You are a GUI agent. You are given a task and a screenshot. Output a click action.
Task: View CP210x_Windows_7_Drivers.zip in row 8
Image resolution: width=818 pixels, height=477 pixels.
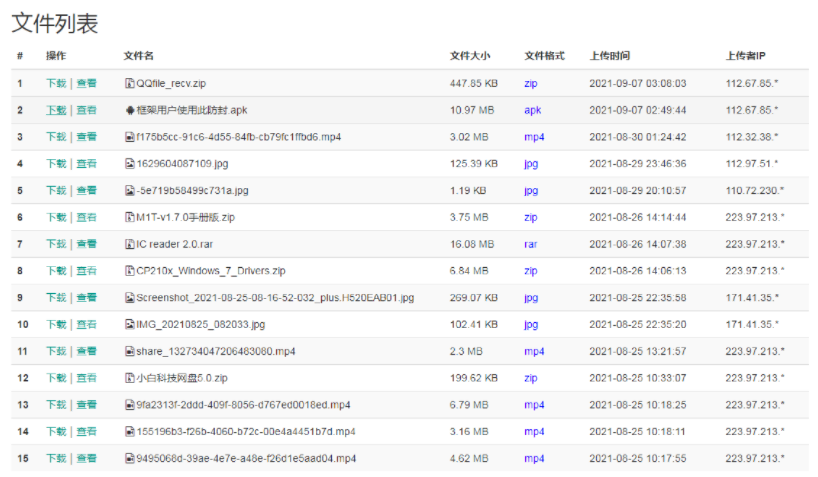point(87,271)
